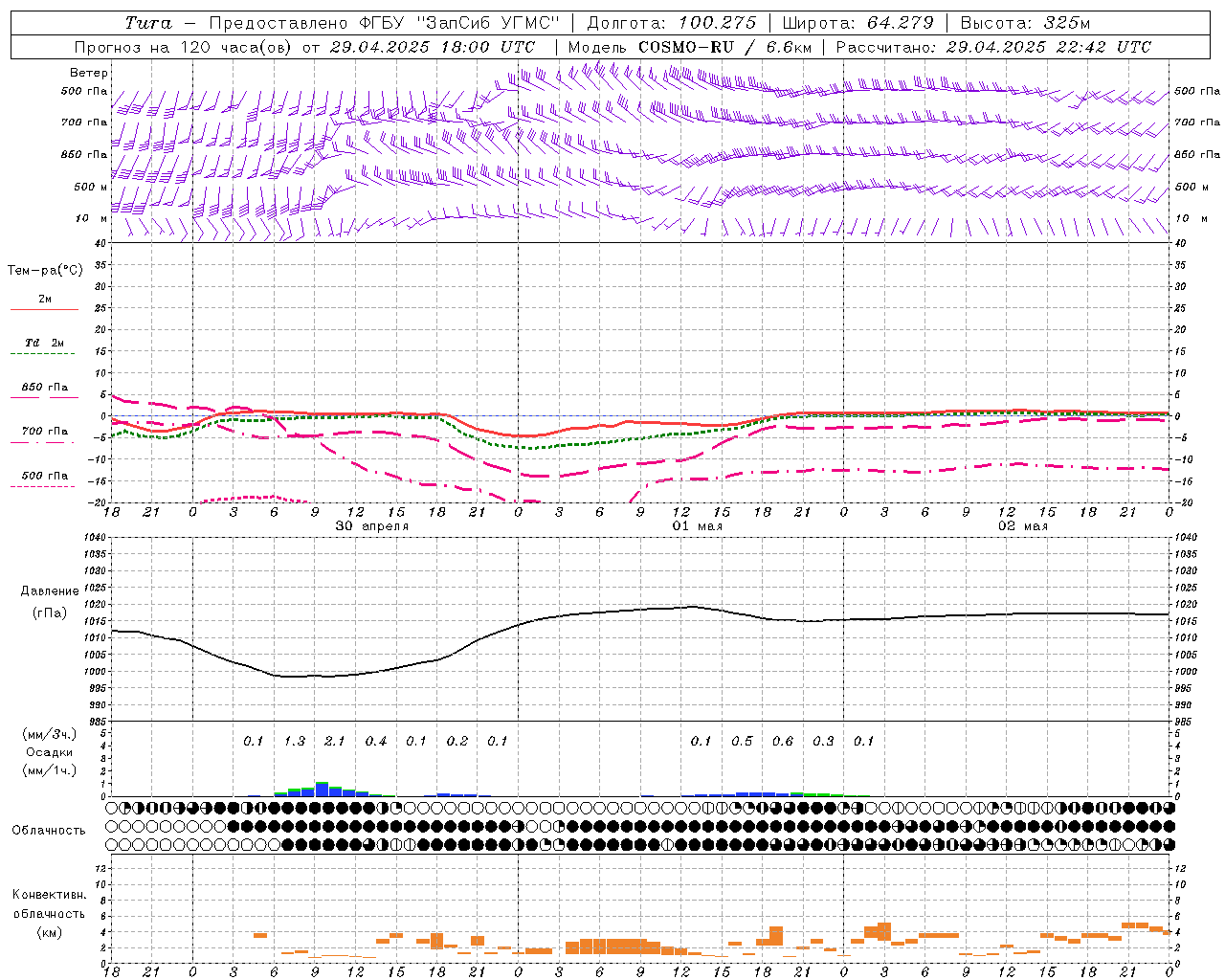Screen dimensions: 1225x980
Task: Click the solid red "2м" legend line sample
Action: 44,309
